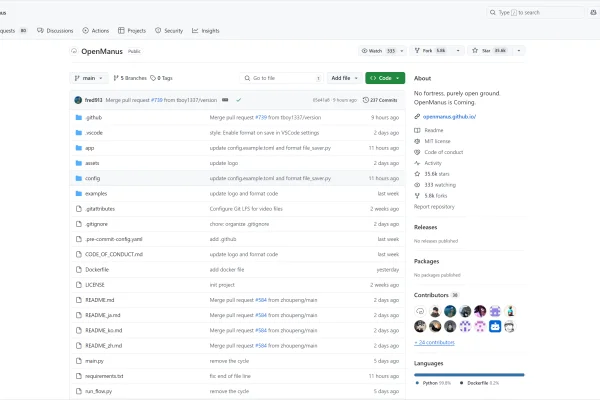Expand the Star lists arrow
This screenshot has width=600, height=400.
(519, 51)
